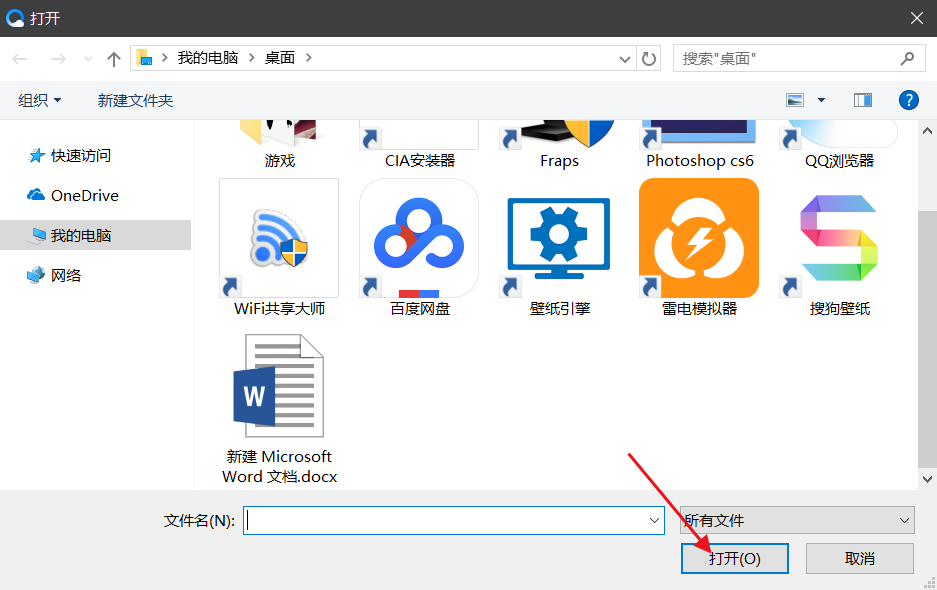The height and width of the screenshot is (590, 937).
Task: Go back with the left arrow
Action: click(20, 59)
